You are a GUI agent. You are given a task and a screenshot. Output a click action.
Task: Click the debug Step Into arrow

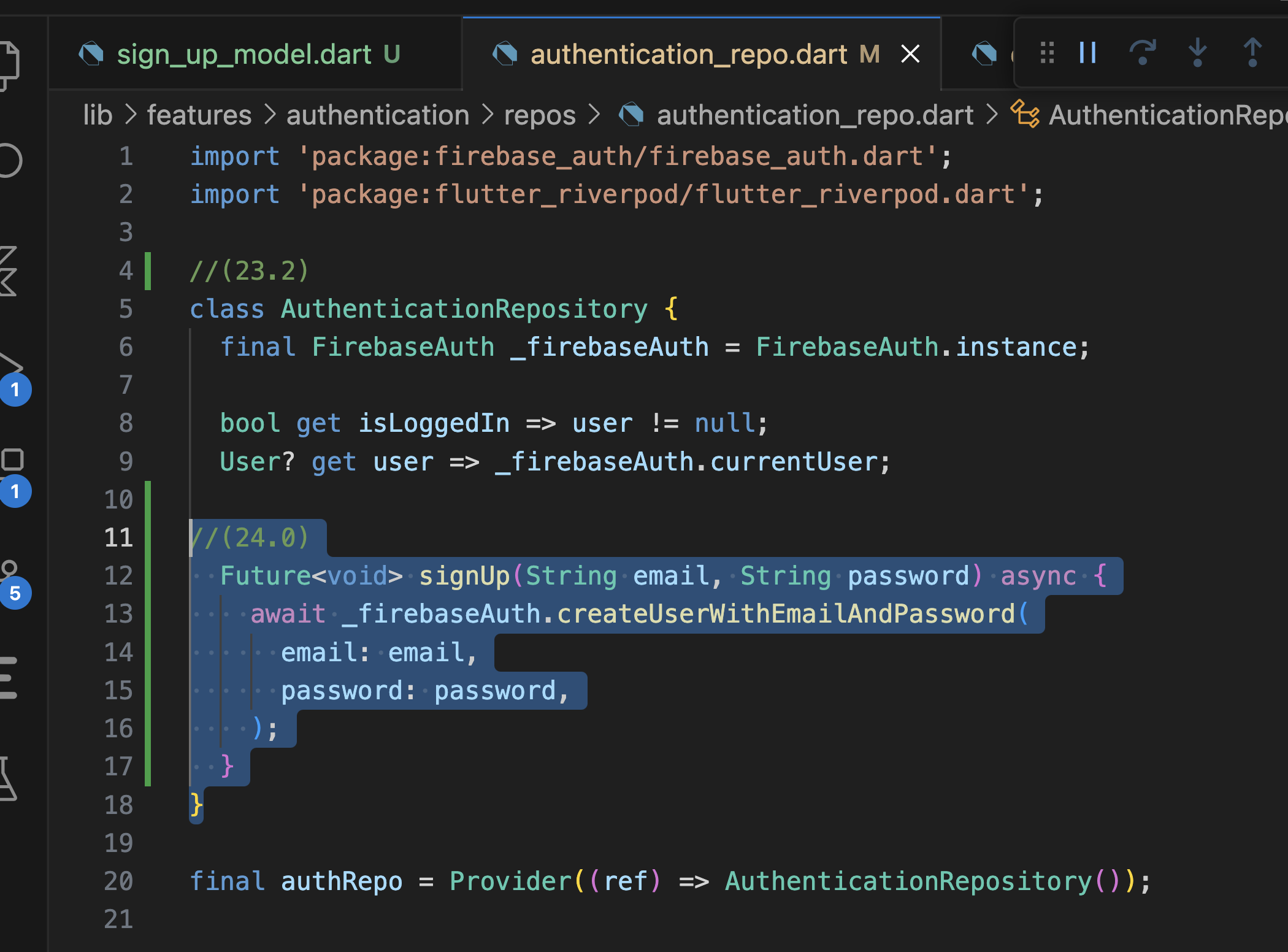click(1197, 53)
